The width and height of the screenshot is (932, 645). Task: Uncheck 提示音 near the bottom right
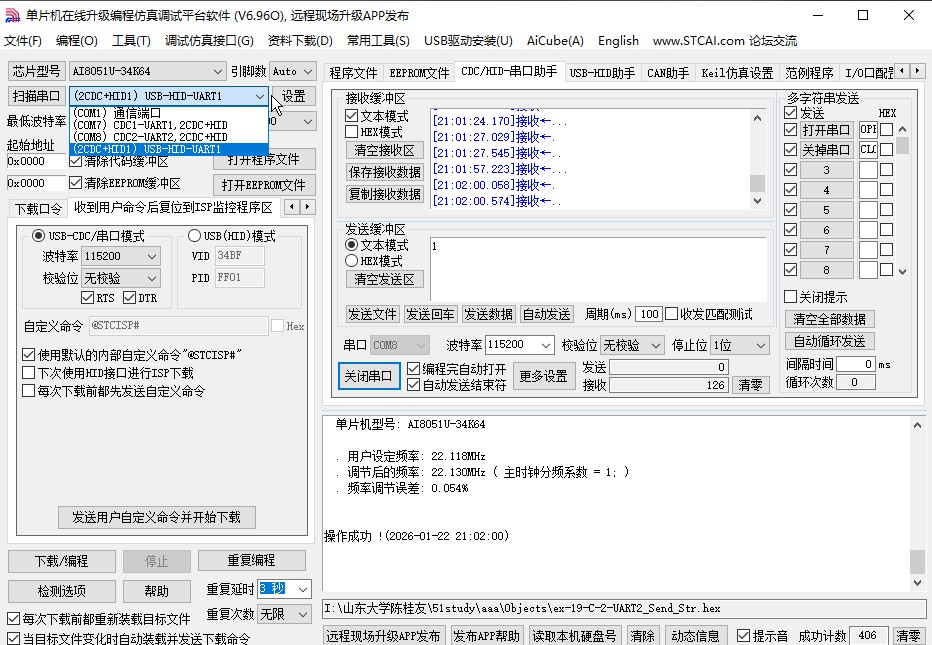click(x=741, y=634)
